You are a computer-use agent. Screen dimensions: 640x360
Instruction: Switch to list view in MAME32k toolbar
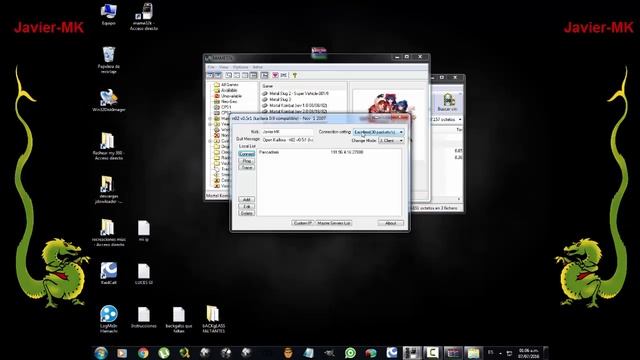click(x=245, y=76)
